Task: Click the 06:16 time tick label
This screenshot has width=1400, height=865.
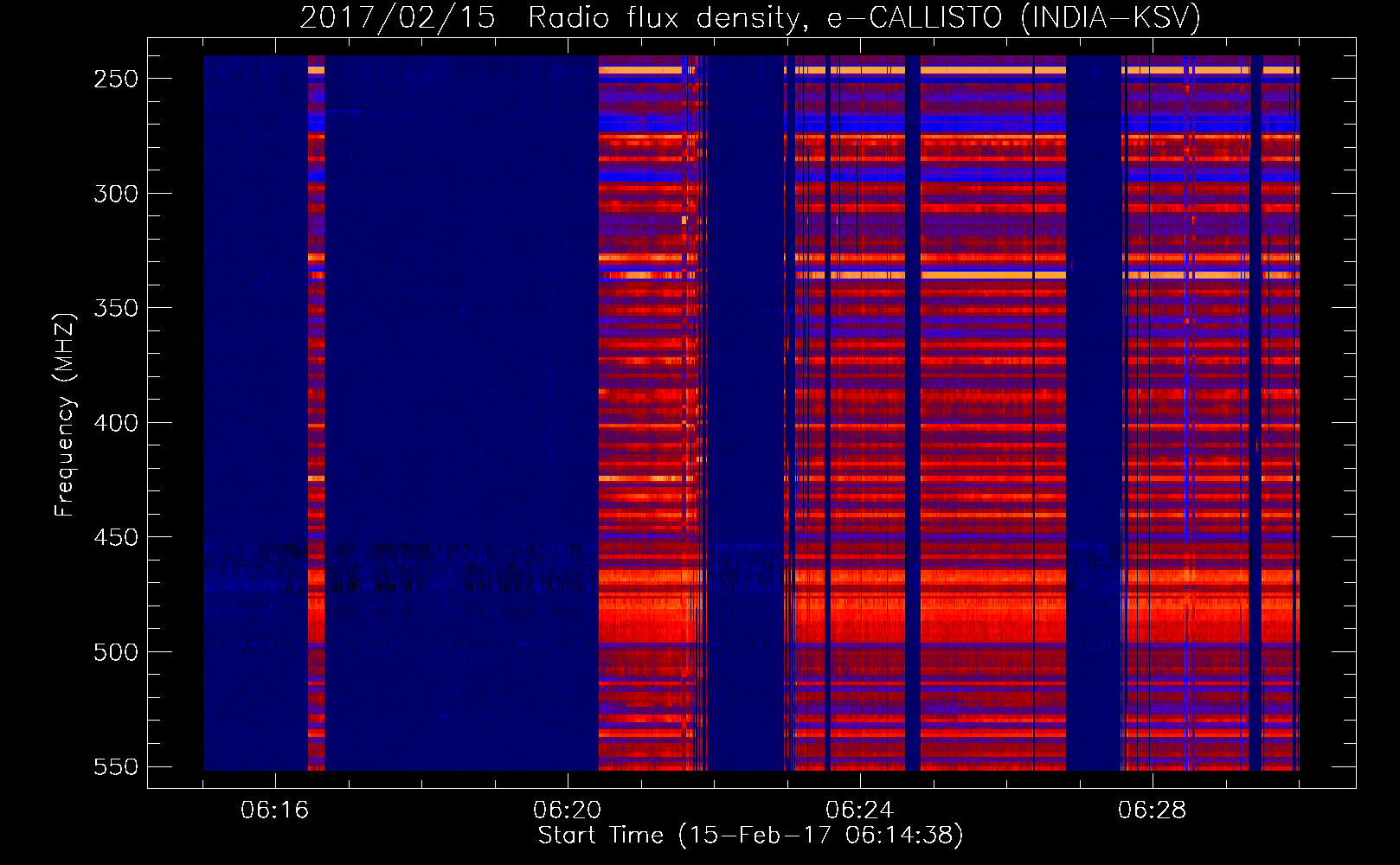Action: pos(274,811)
